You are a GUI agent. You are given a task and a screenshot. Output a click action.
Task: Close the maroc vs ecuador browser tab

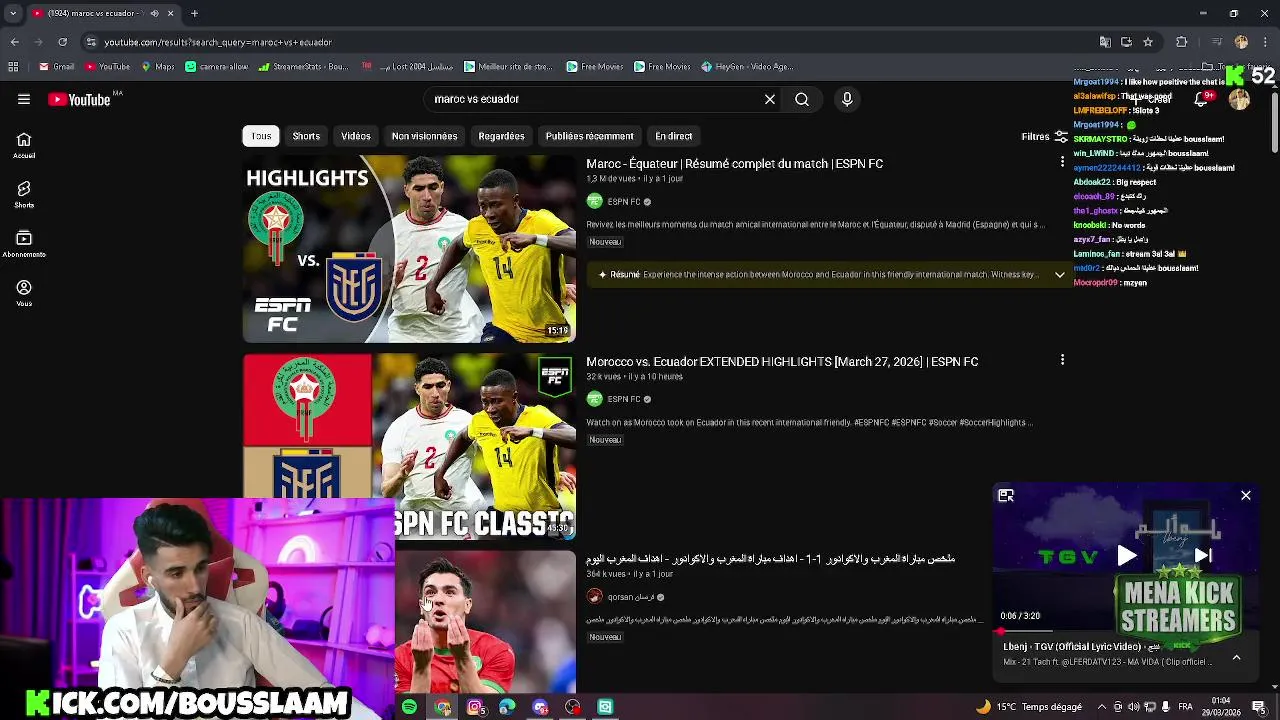pos(170,14)
